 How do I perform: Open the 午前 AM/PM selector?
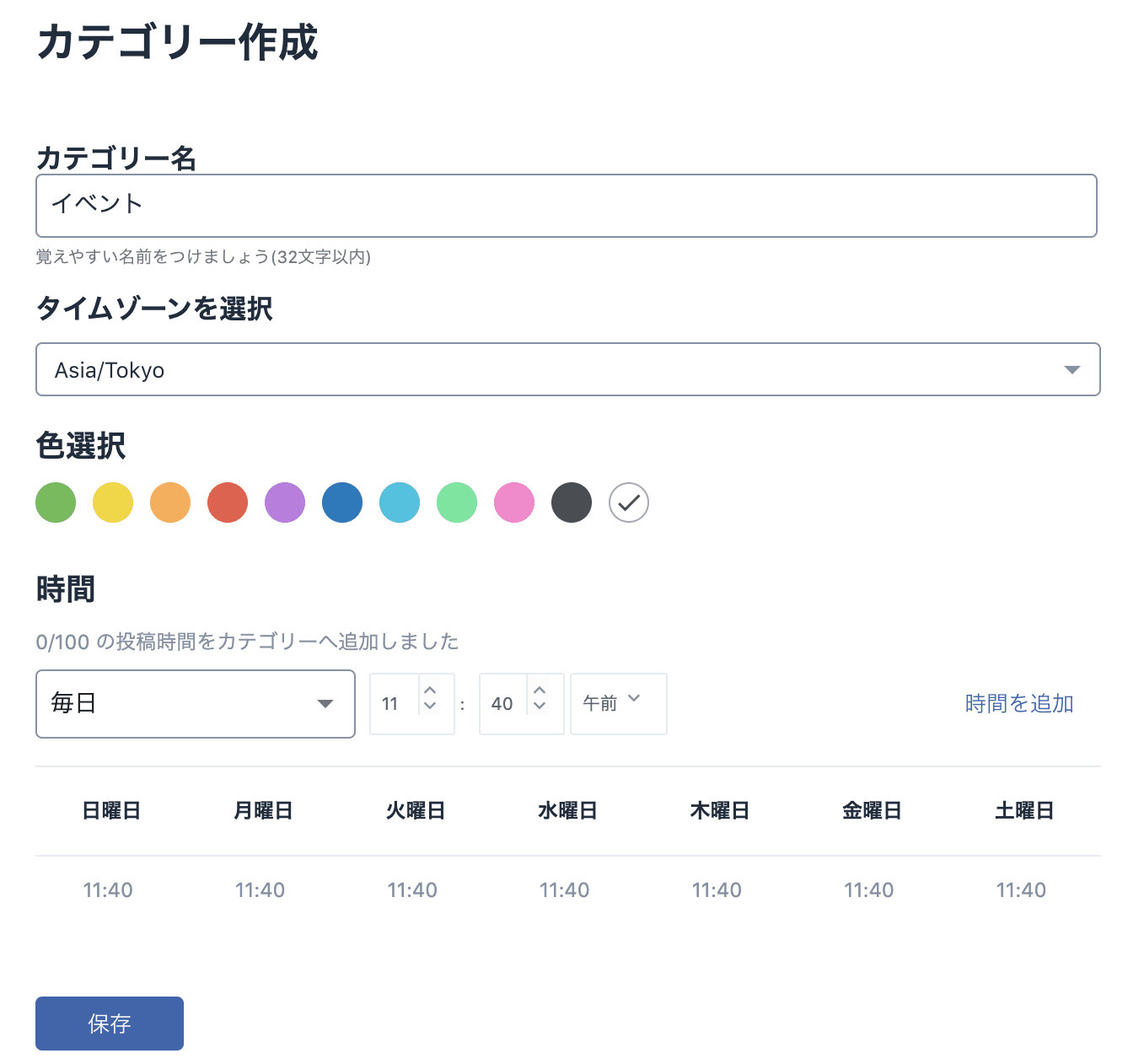point(618,703)
